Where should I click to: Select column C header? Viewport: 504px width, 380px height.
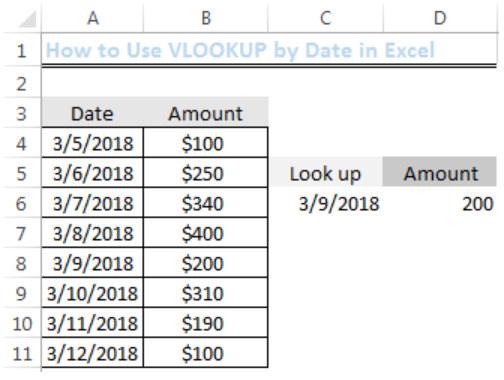(x=325, y=18)
